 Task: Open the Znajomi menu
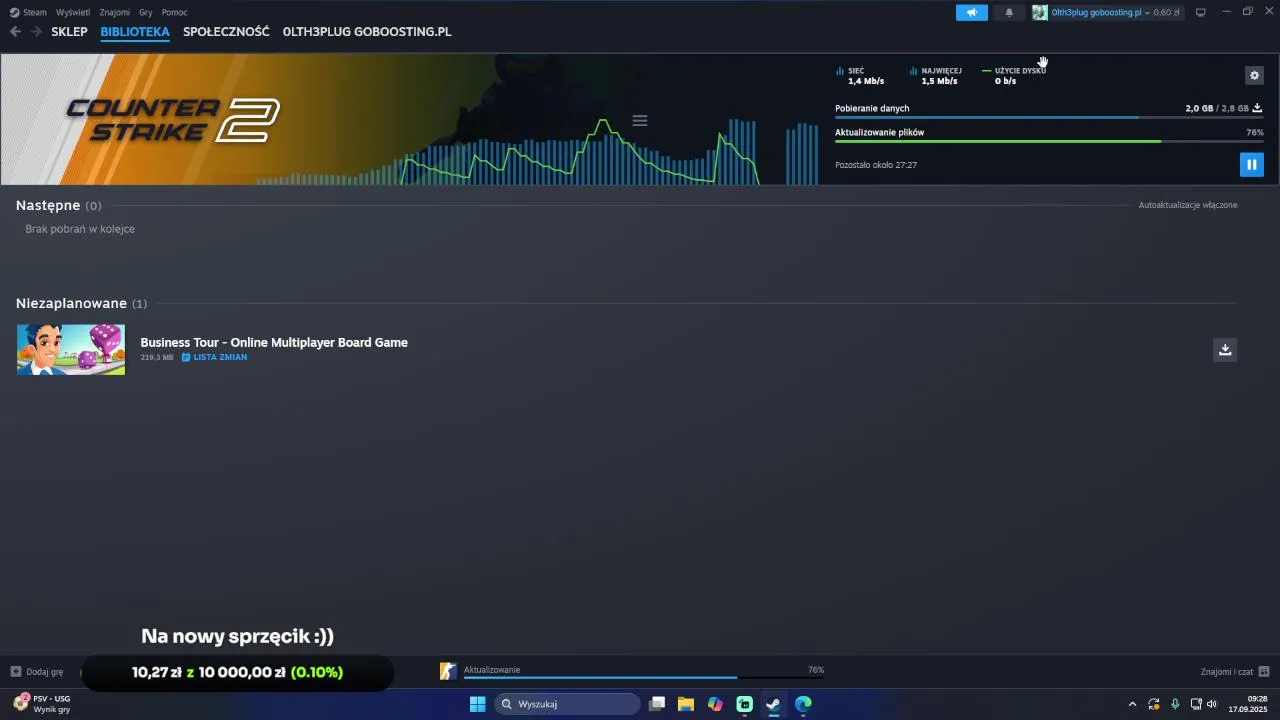click(115, 12)
